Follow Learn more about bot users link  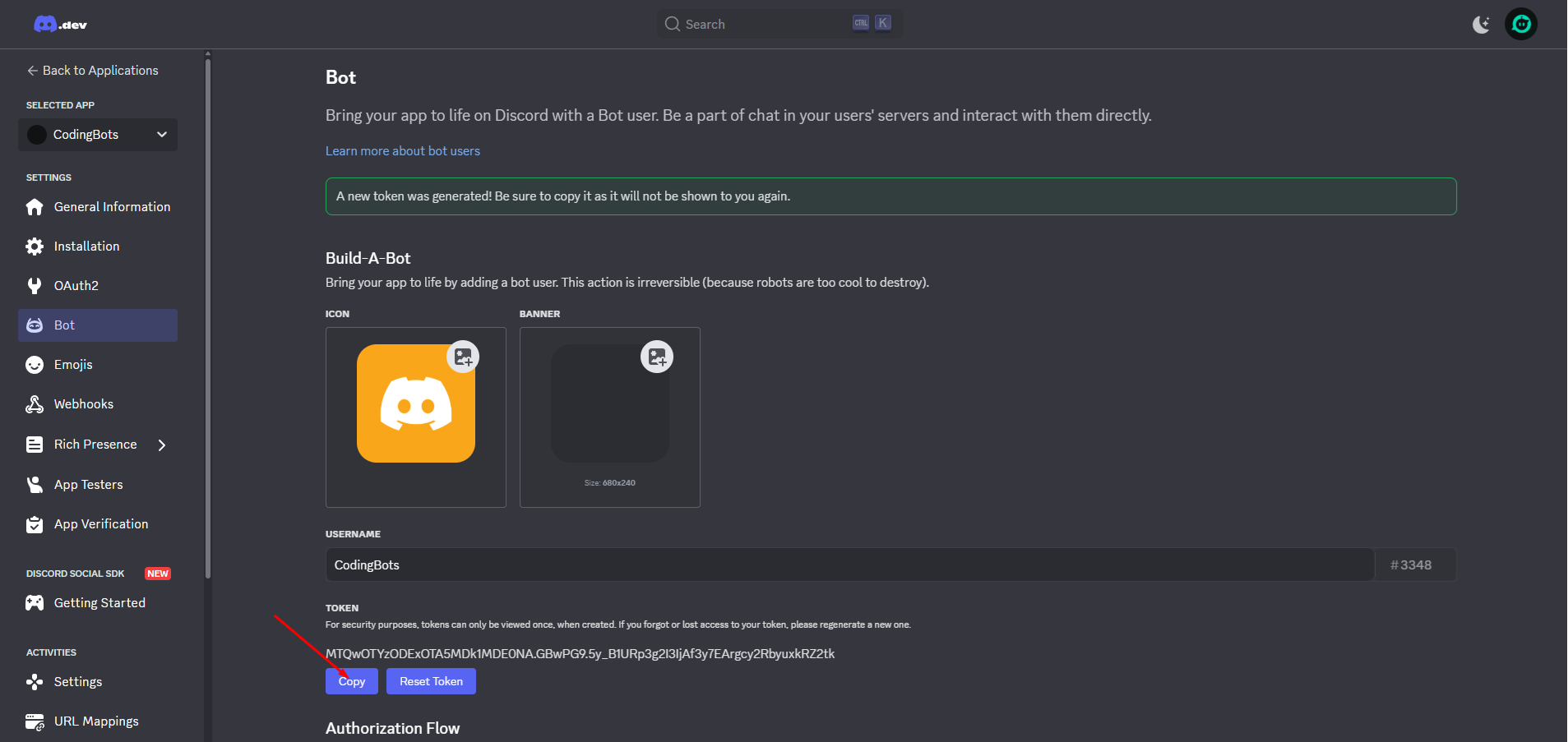pyautogui.click(x=403, y=151)
